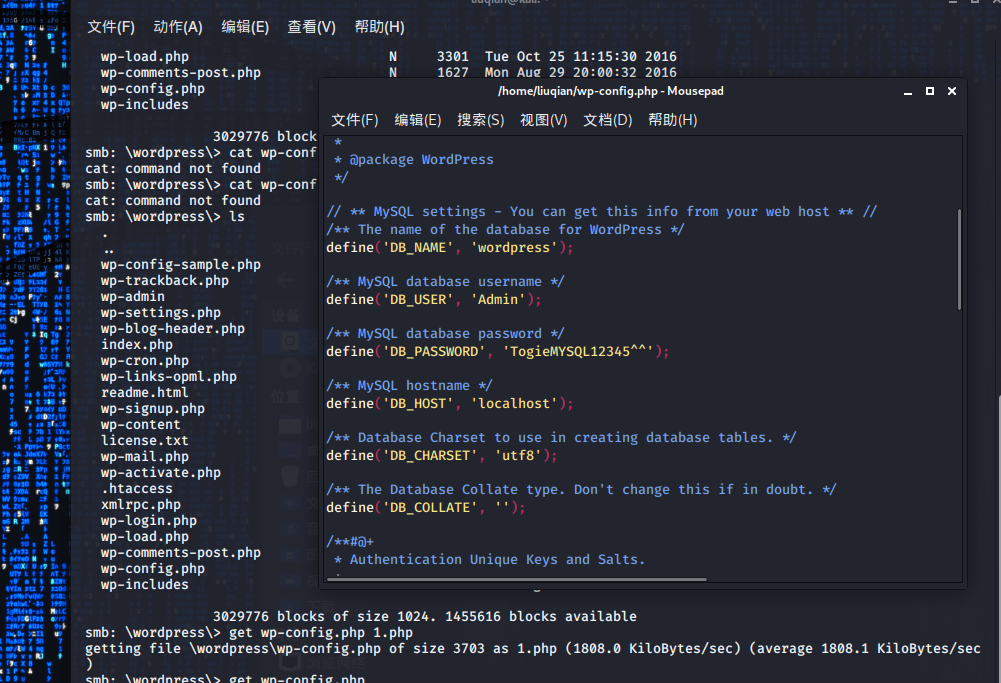The image size is (1001, 683).
Task: Click the '\wordpress\> ls' command line
Action: (165, 216)
